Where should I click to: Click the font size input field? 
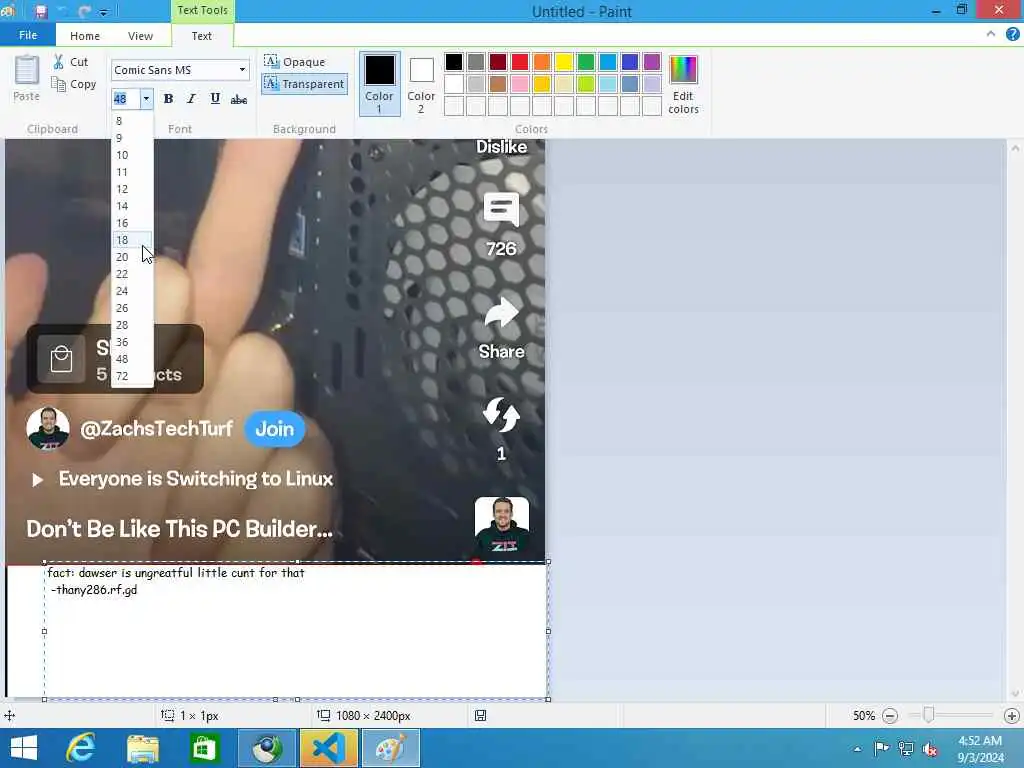point(125,99)
